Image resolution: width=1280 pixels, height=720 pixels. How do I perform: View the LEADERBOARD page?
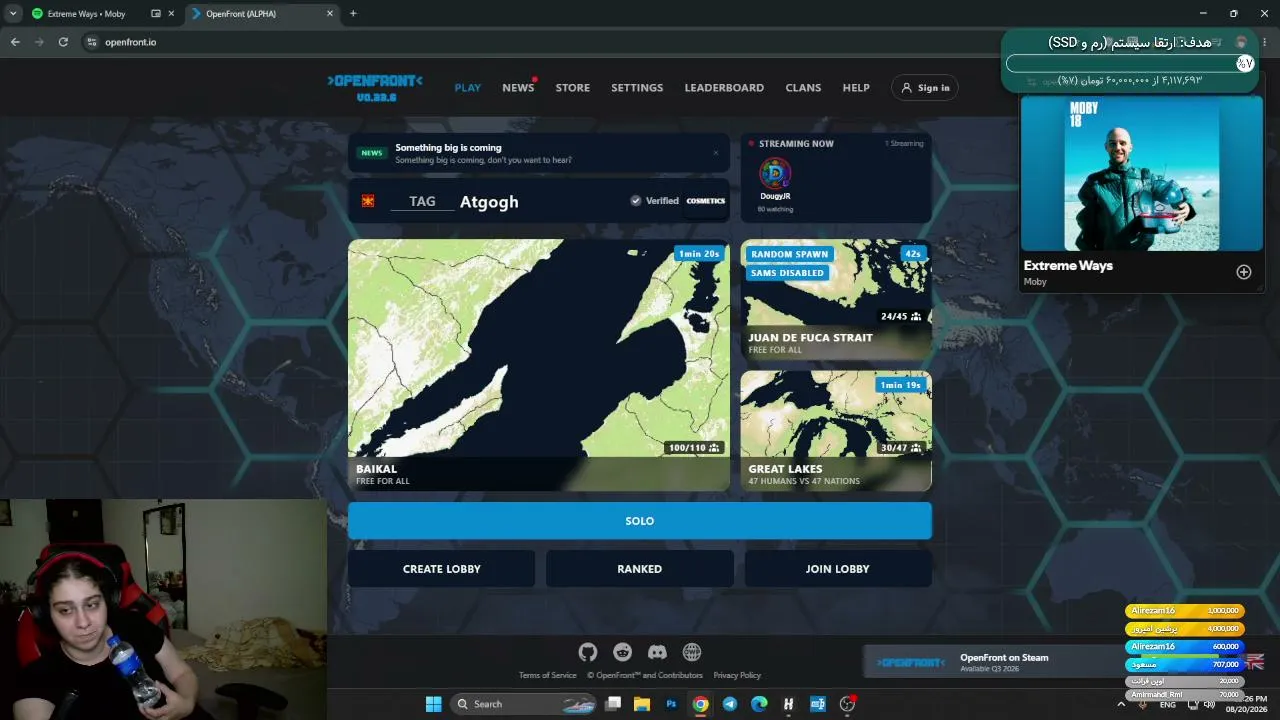tap(724, 88)
